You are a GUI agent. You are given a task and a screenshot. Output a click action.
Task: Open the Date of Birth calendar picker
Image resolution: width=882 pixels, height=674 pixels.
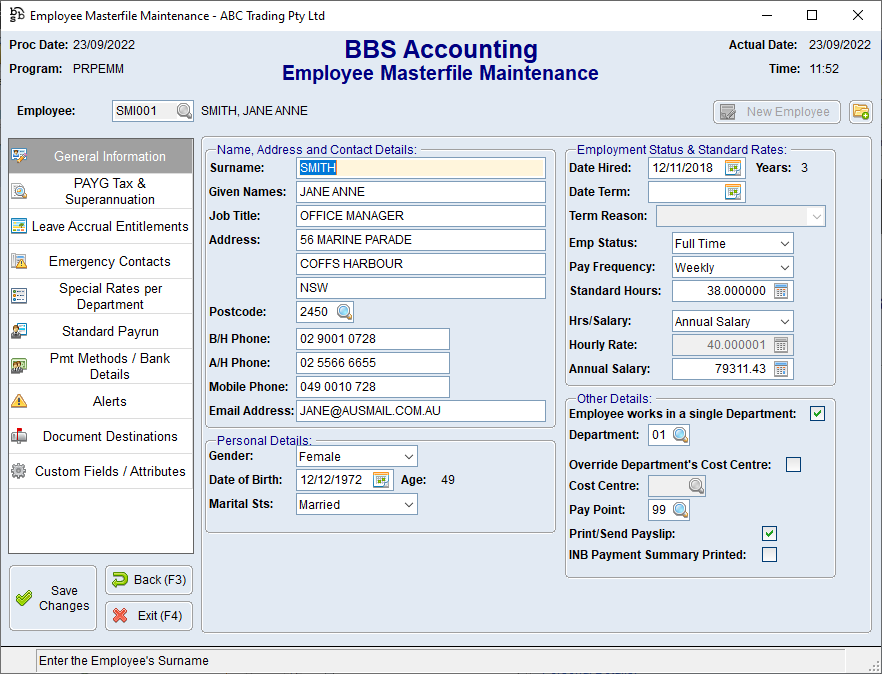[382, 480]
